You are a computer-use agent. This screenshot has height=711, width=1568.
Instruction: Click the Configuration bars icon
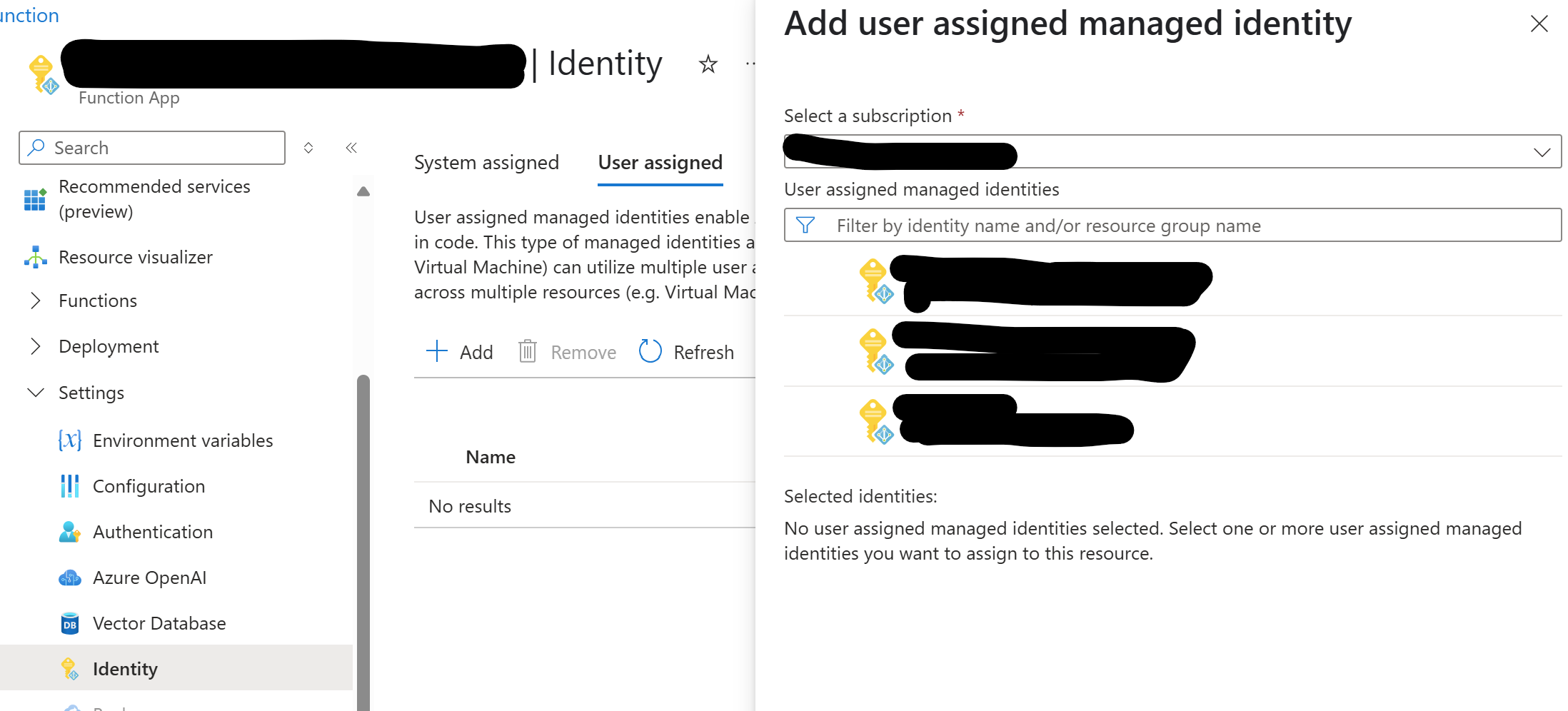(69, 486)
